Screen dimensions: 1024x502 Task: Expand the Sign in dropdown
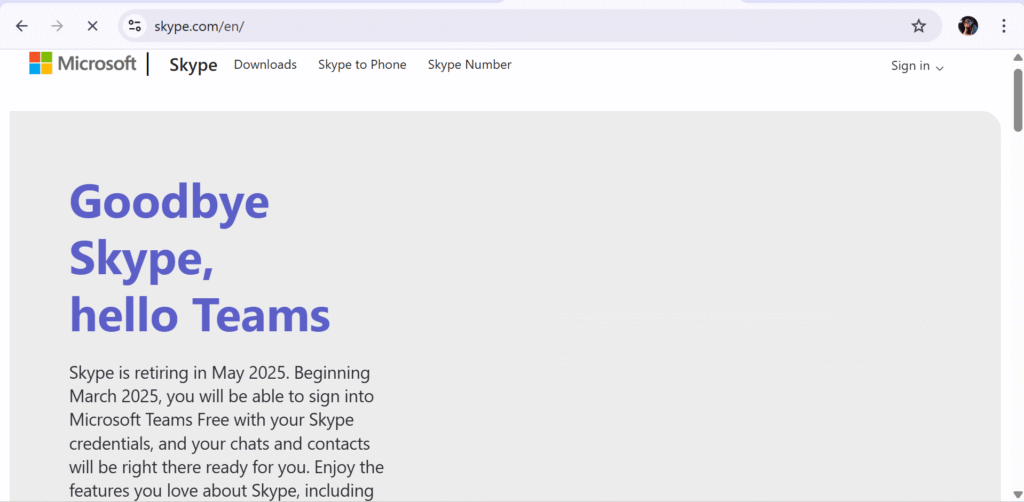tap(917, 66)
